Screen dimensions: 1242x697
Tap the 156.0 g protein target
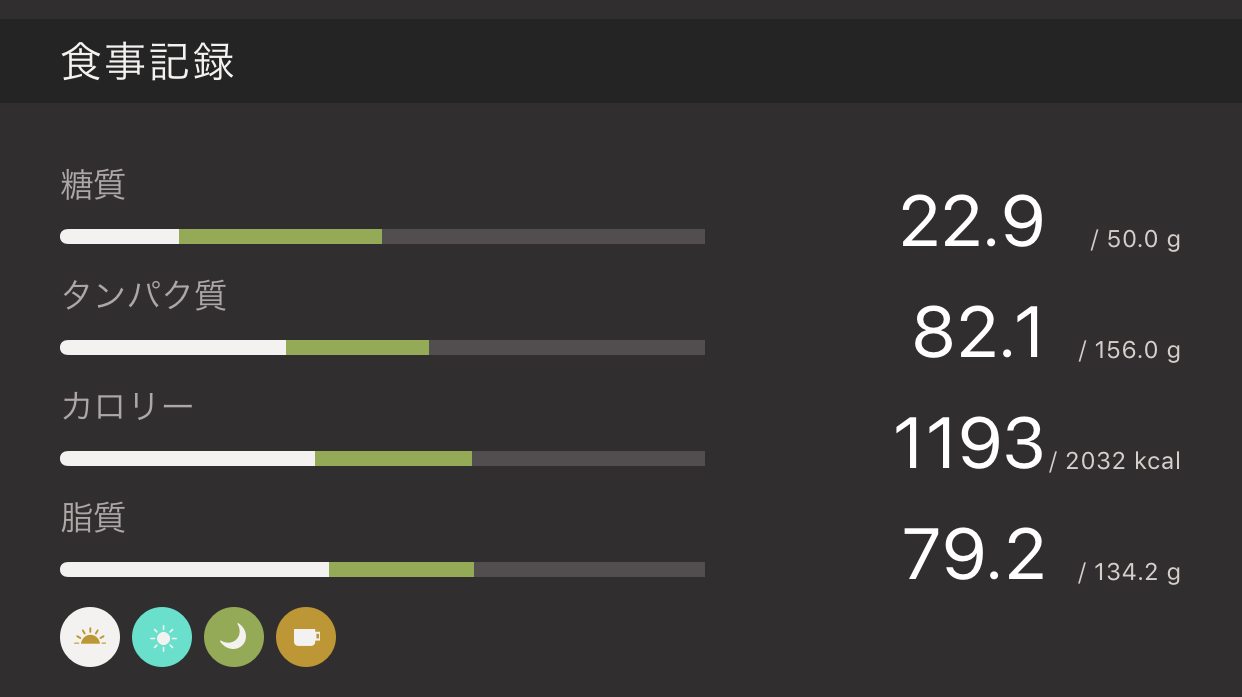tap(1129, 351)
